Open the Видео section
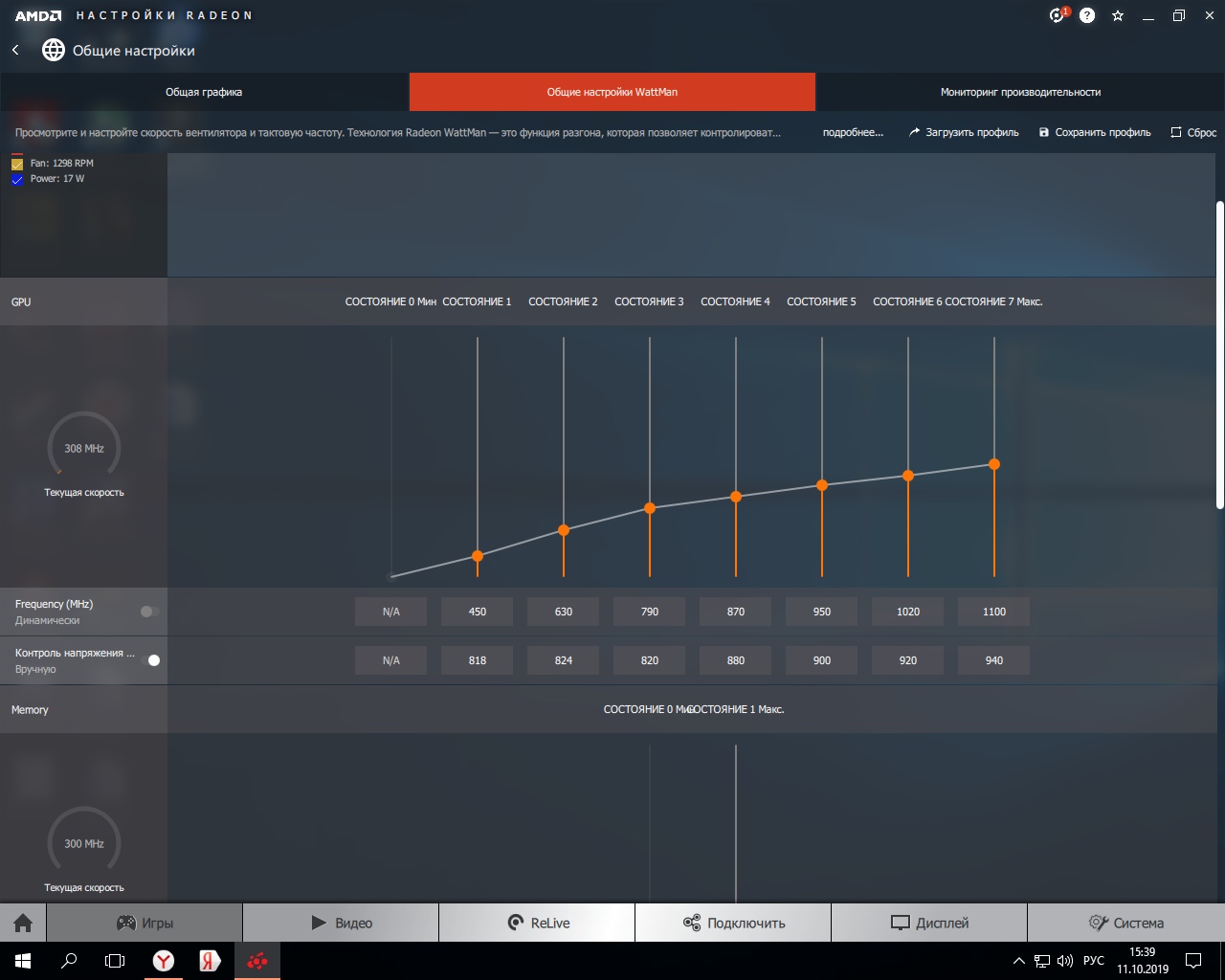1225x980 pixels. (x=341, y=923)
